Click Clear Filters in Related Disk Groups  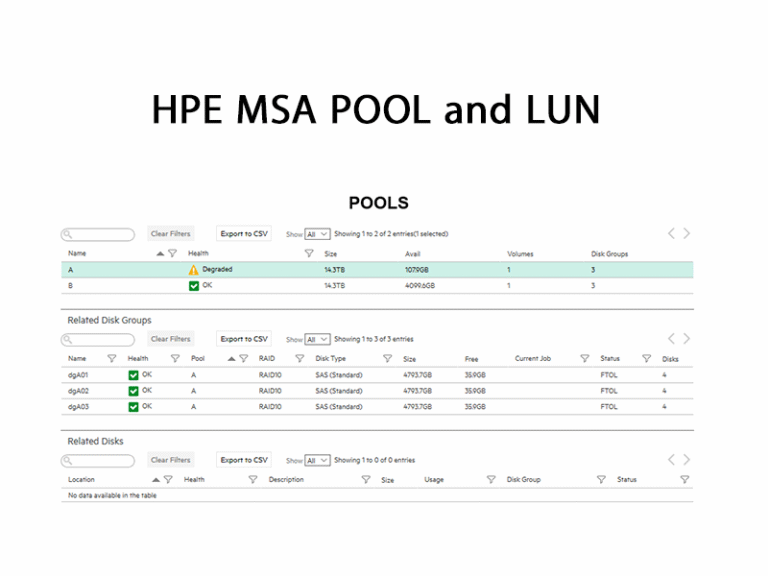coord(170,339)
